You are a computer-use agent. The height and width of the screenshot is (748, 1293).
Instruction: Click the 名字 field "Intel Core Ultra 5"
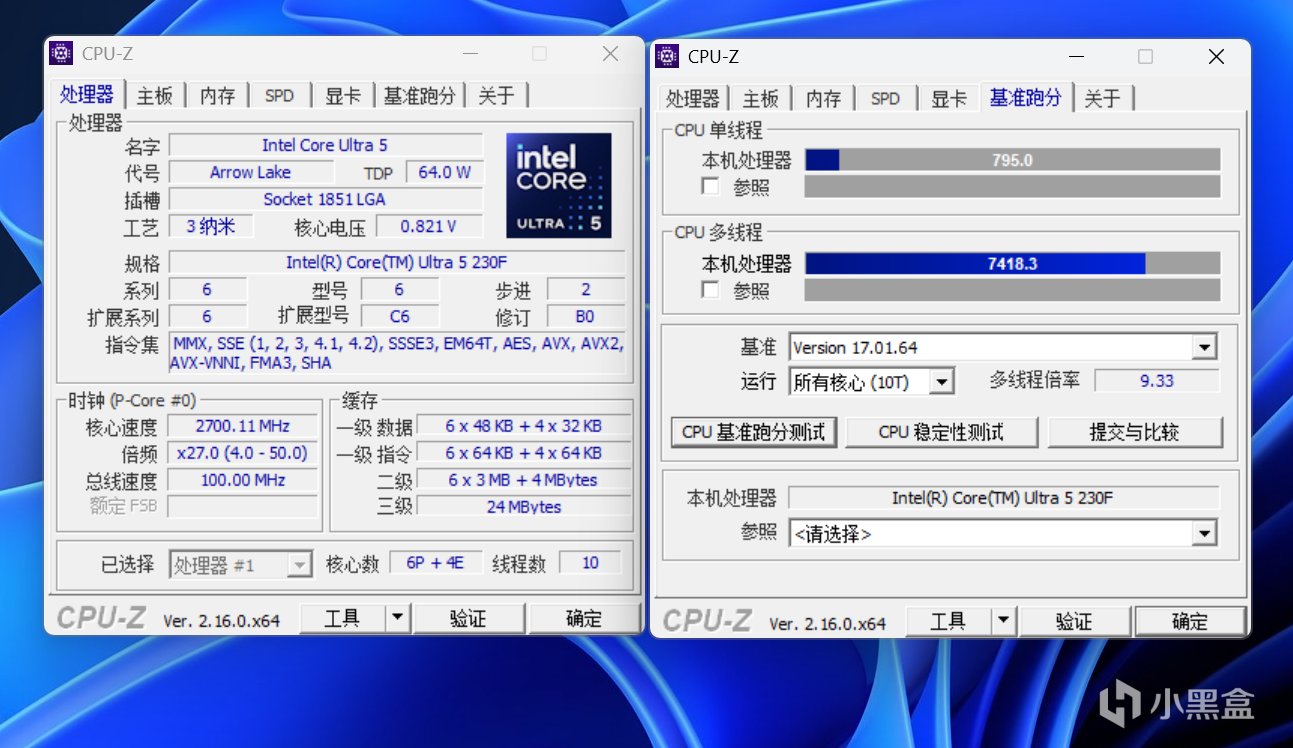coord(325,145)
